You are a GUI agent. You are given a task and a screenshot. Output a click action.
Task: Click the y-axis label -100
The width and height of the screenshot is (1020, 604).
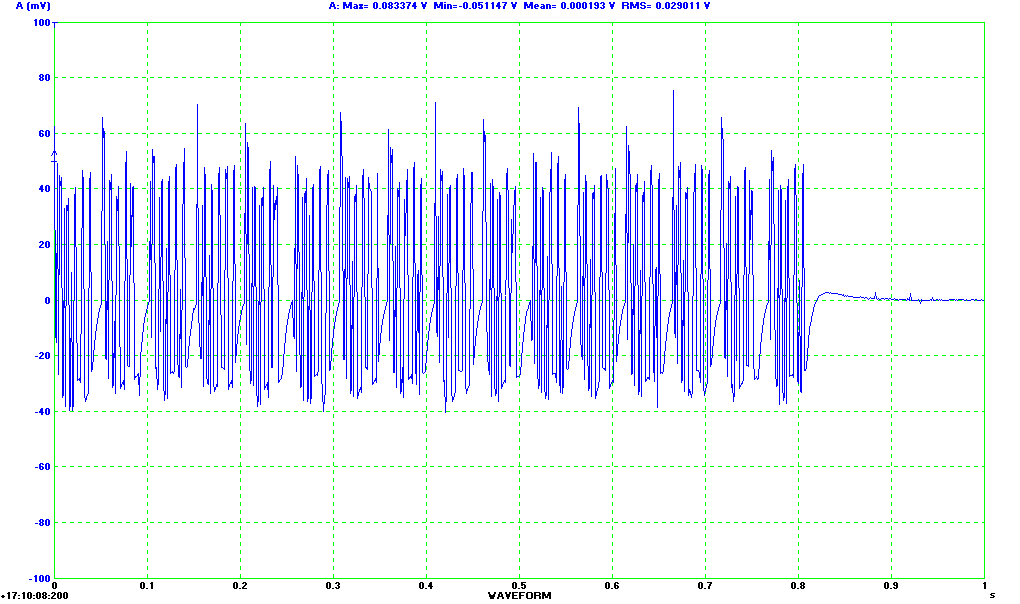[40, 579]
